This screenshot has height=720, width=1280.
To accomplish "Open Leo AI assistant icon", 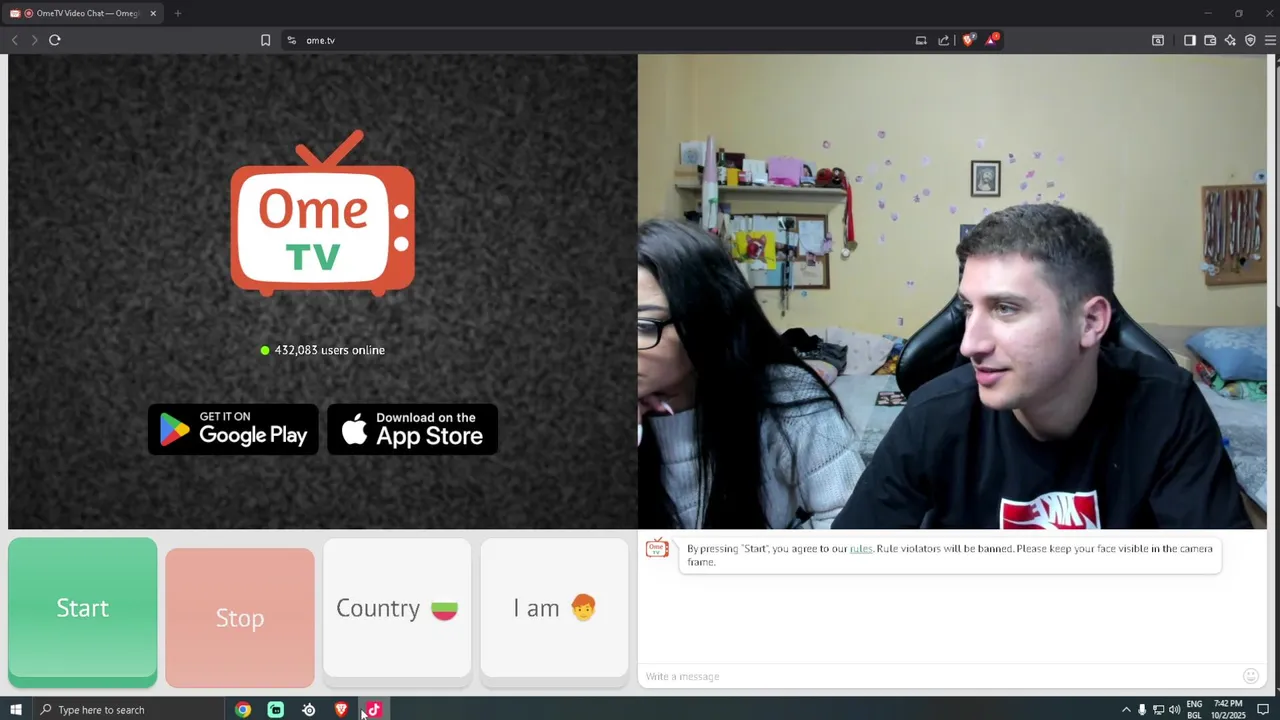I will (x=1230, y=40).
